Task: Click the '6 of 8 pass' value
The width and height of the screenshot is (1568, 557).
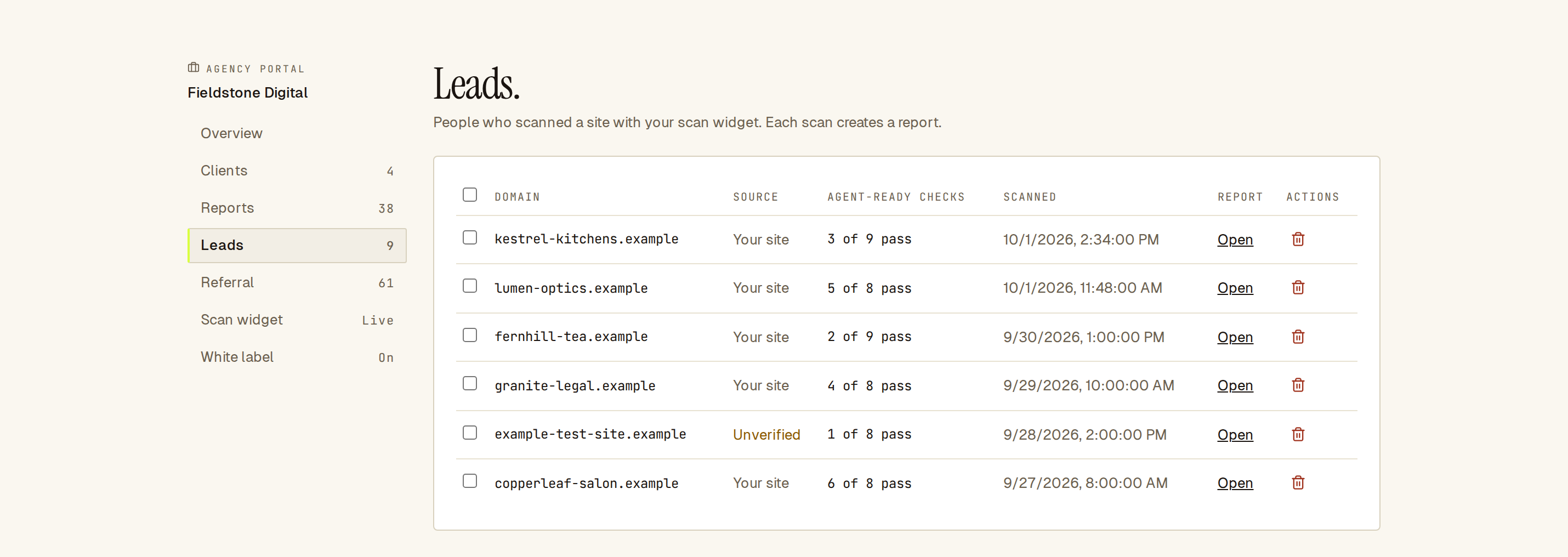Action: [869, 484]
